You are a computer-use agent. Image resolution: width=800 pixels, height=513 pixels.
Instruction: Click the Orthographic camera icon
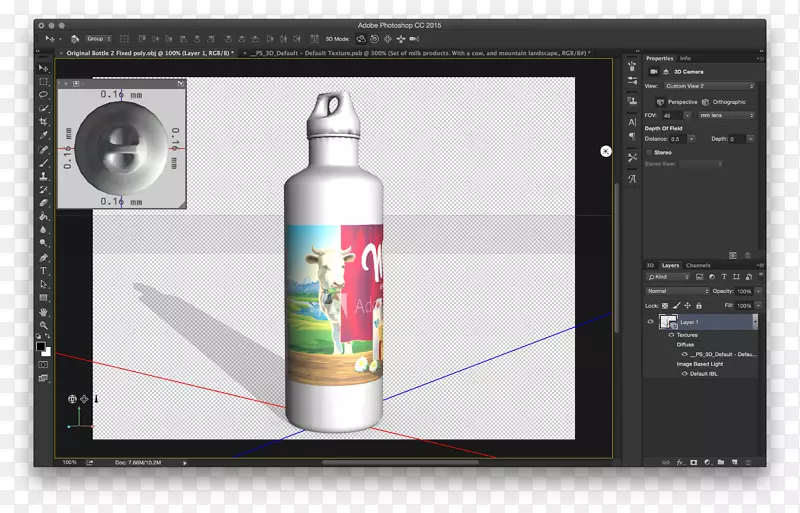[x=706, y=102]
